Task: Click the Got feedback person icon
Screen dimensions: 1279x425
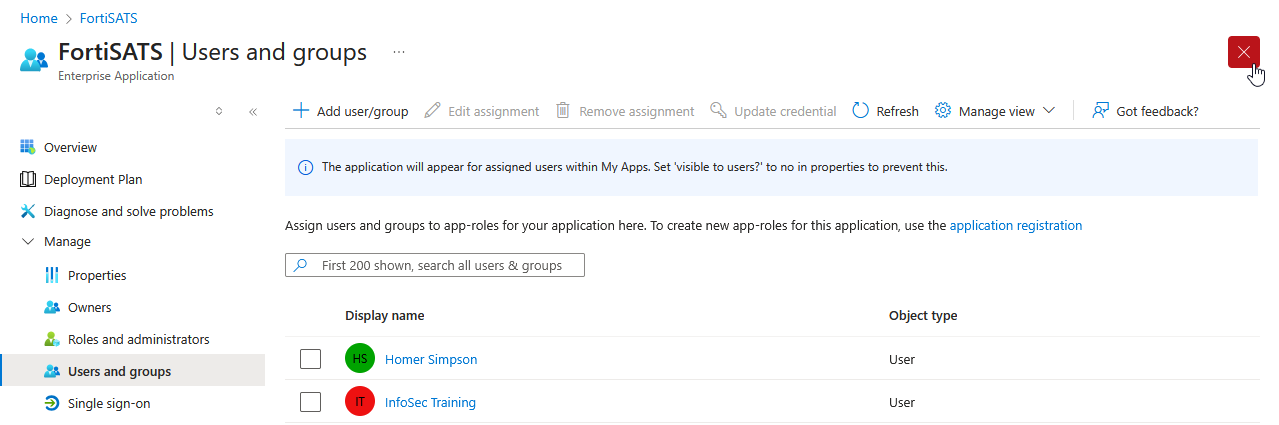Action: [x=1100, y=110]
